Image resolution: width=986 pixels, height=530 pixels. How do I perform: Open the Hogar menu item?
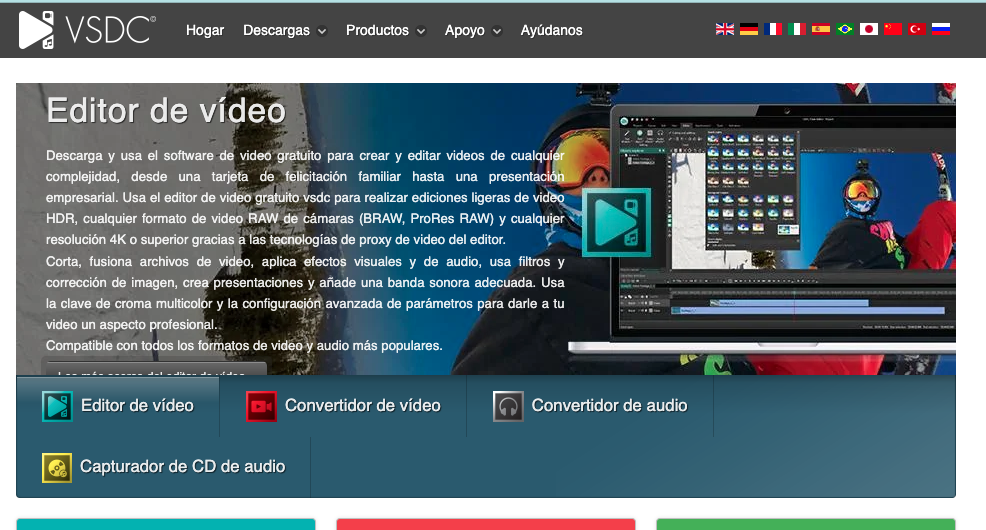point(205,30)
